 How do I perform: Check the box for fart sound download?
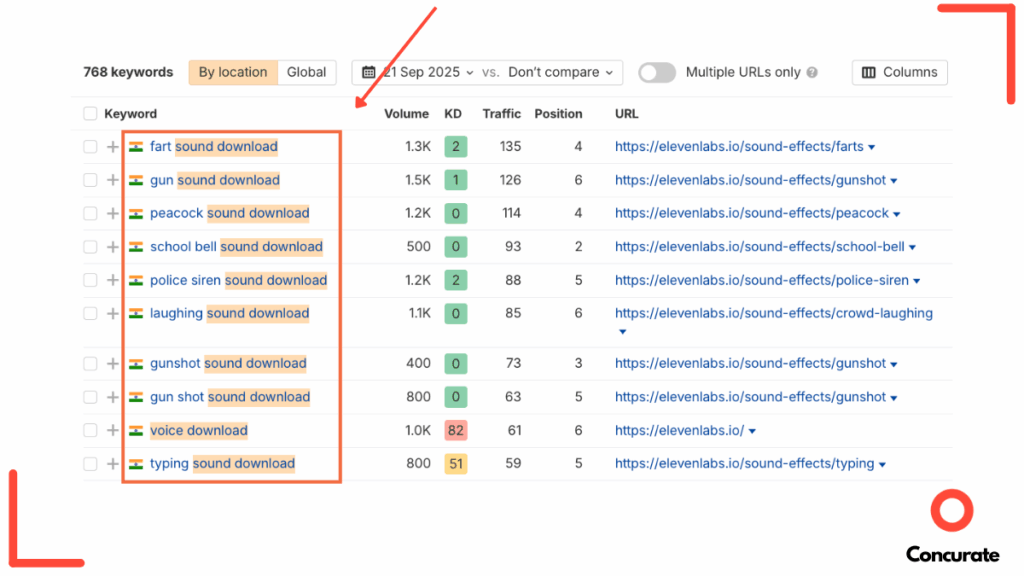tap(90, 147)
